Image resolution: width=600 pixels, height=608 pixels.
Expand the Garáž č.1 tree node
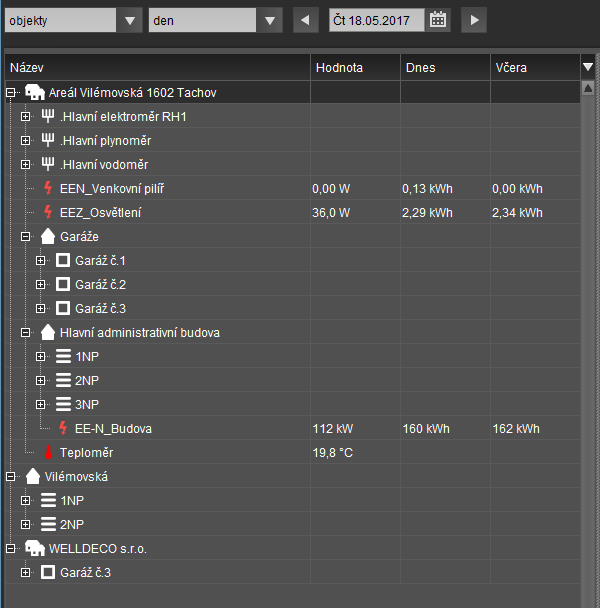pyautogui.click(x=41, y=261)
